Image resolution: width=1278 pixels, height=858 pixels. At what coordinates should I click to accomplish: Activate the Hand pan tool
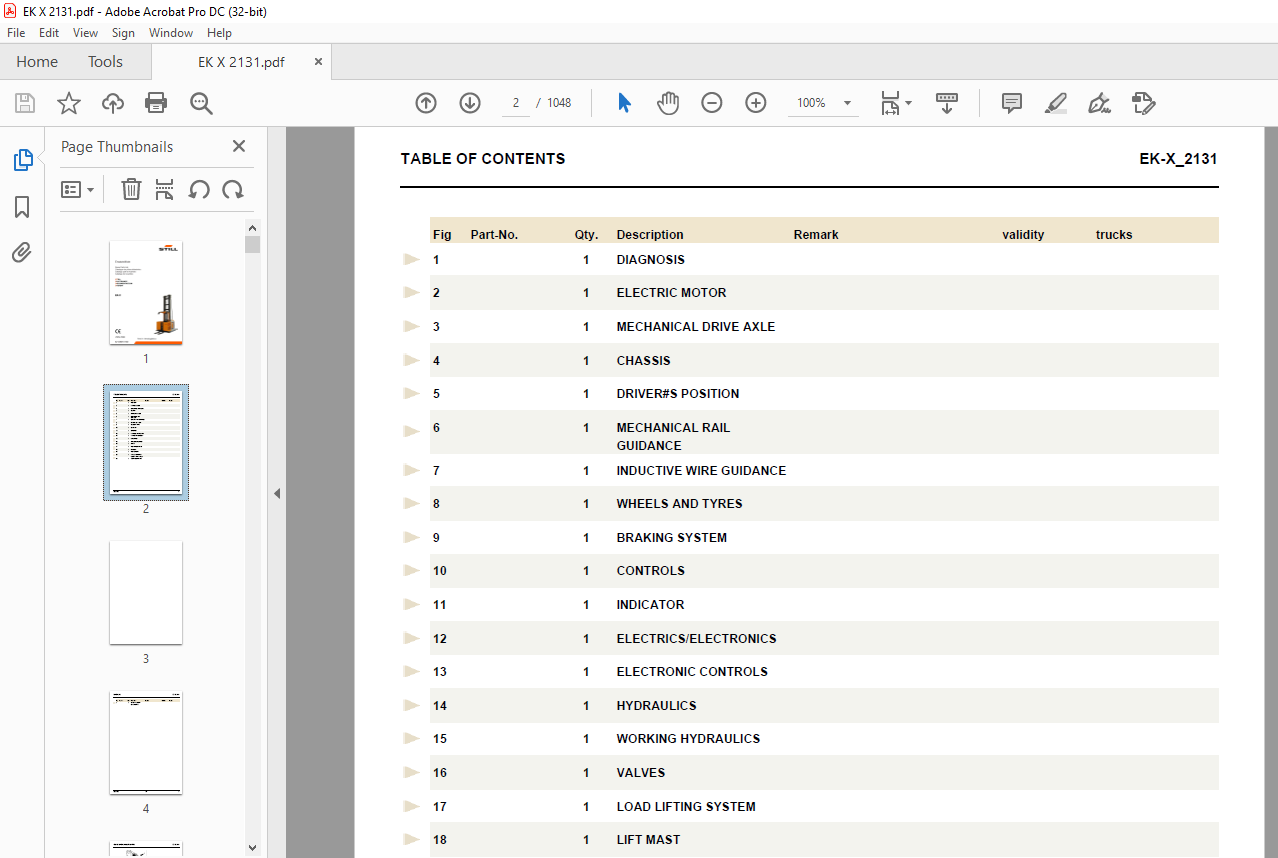pos(668,103)
